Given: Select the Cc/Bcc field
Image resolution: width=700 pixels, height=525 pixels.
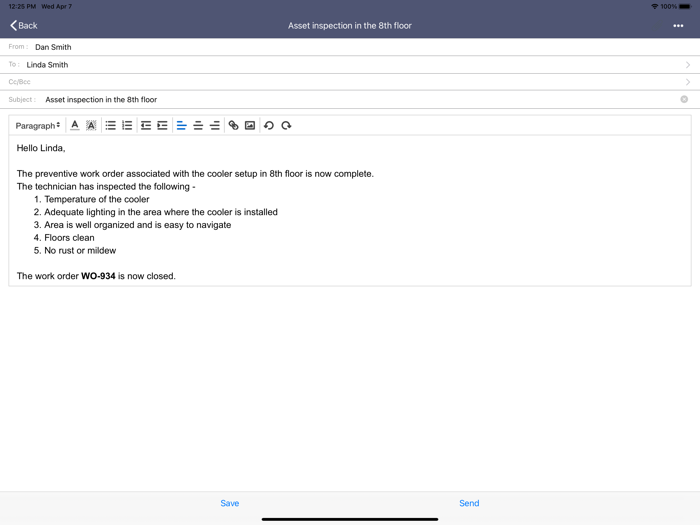Looking at the screenshot, I should pos(350,82).
